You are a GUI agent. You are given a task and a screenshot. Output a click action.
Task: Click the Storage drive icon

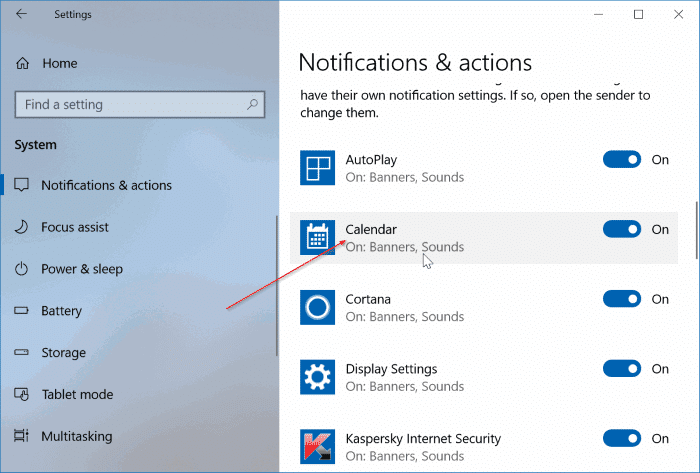[21, 352]
